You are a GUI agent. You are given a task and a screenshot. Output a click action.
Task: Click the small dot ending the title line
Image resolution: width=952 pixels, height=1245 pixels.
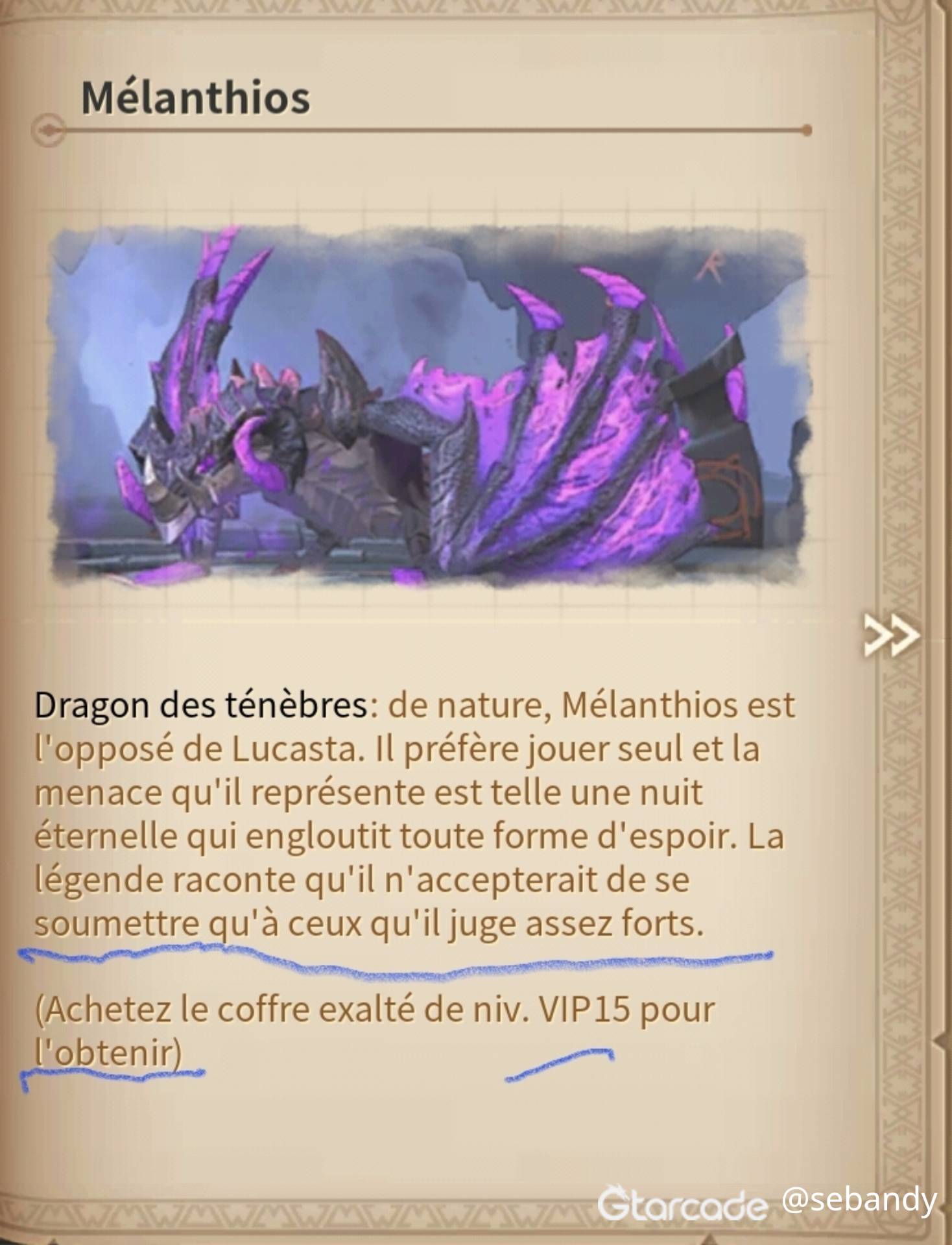(x=806, y=130)
